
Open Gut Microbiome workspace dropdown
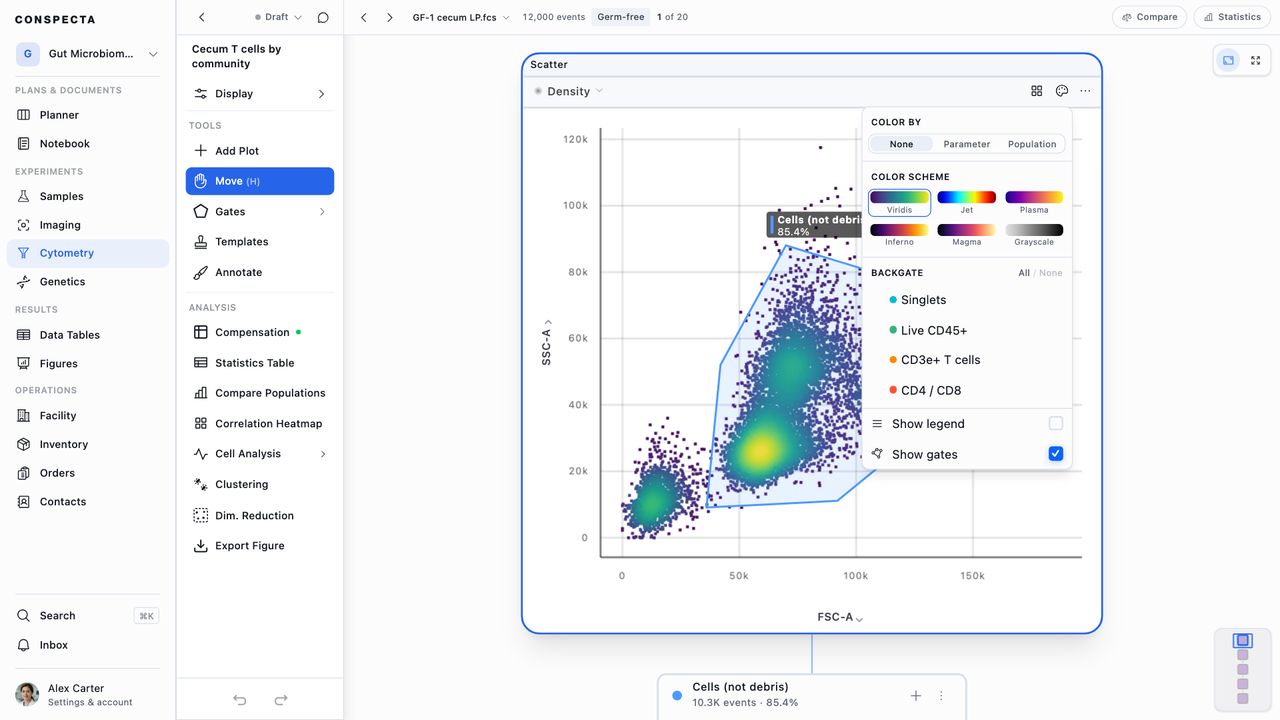pos(88,54)
